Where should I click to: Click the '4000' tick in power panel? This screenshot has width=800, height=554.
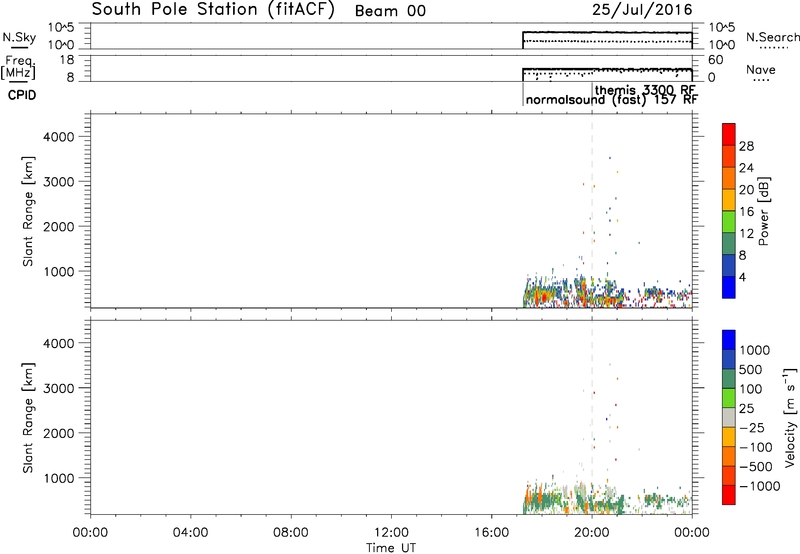58,137
